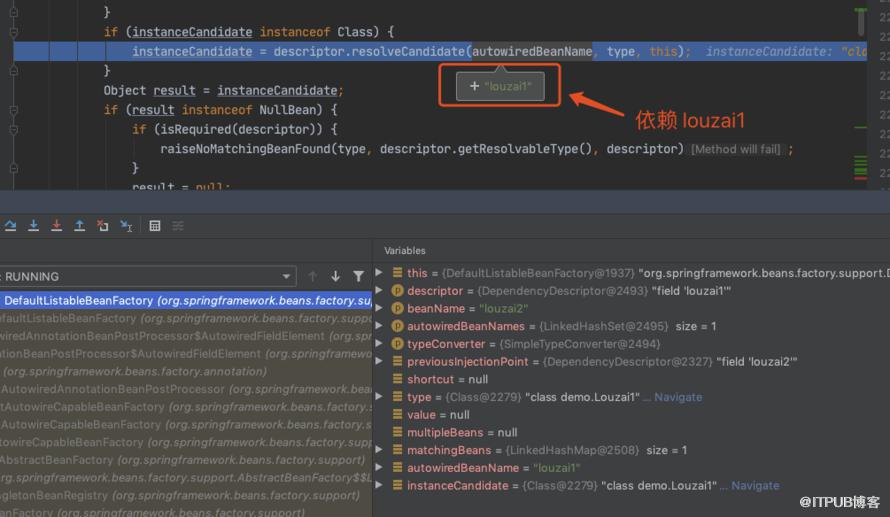Select the AutowiredAnnotationBeanPostProcessor stack frame
This screenshot has height=517, width=890.
[186, 389]
